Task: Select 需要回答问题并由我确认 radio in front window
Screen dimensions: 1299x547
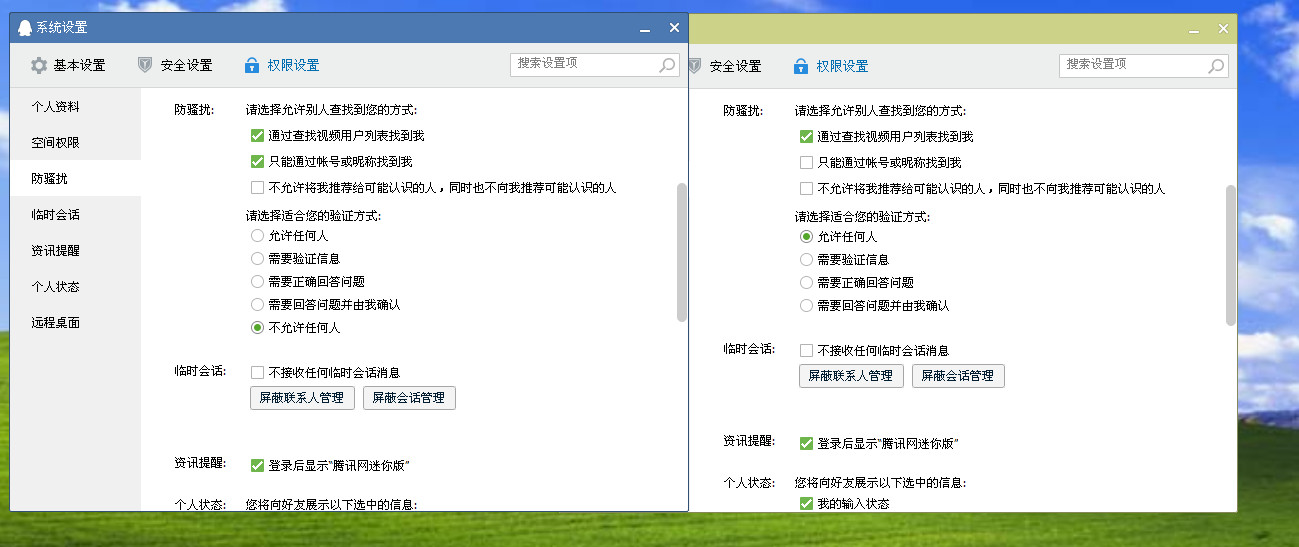Action: [x=257, y=304]
